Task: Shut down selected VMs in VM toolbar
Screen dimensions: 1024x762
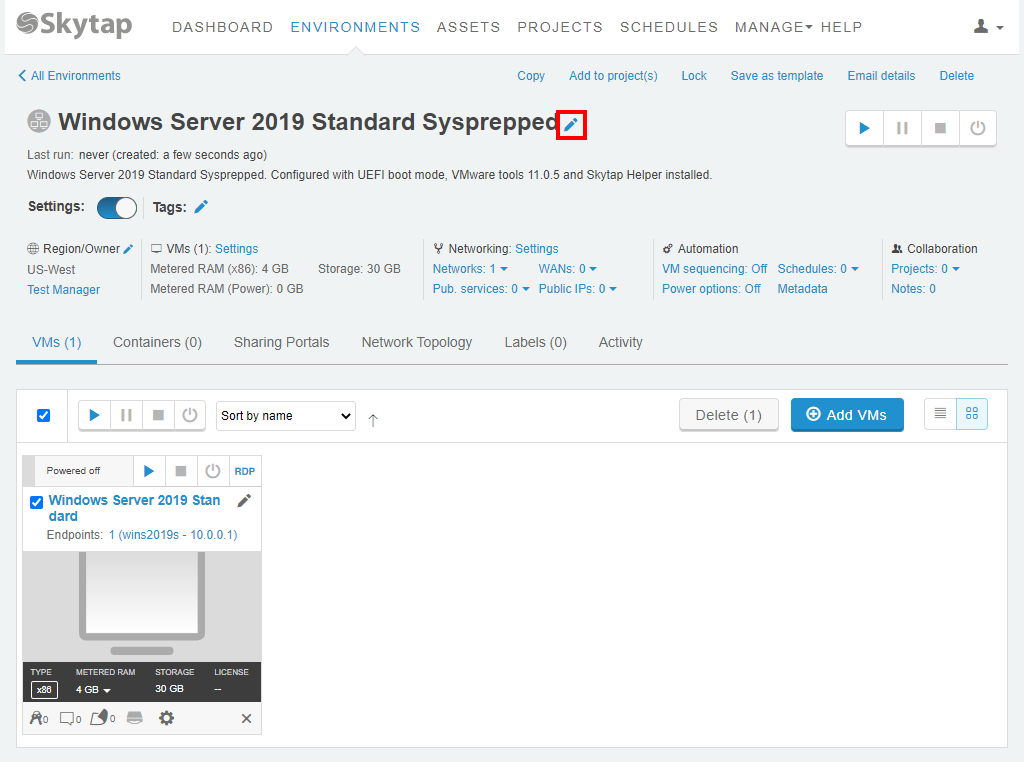Action: click(x=158, y=415)
